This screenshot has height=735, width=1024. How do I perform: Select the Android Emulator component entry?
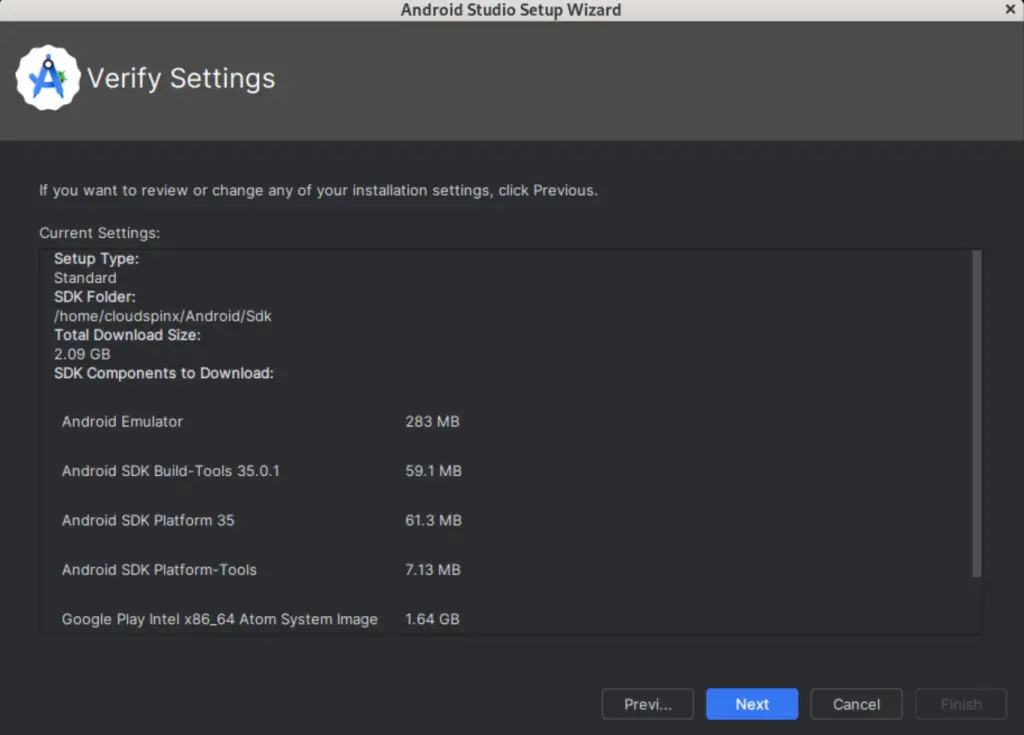(122, 421)
